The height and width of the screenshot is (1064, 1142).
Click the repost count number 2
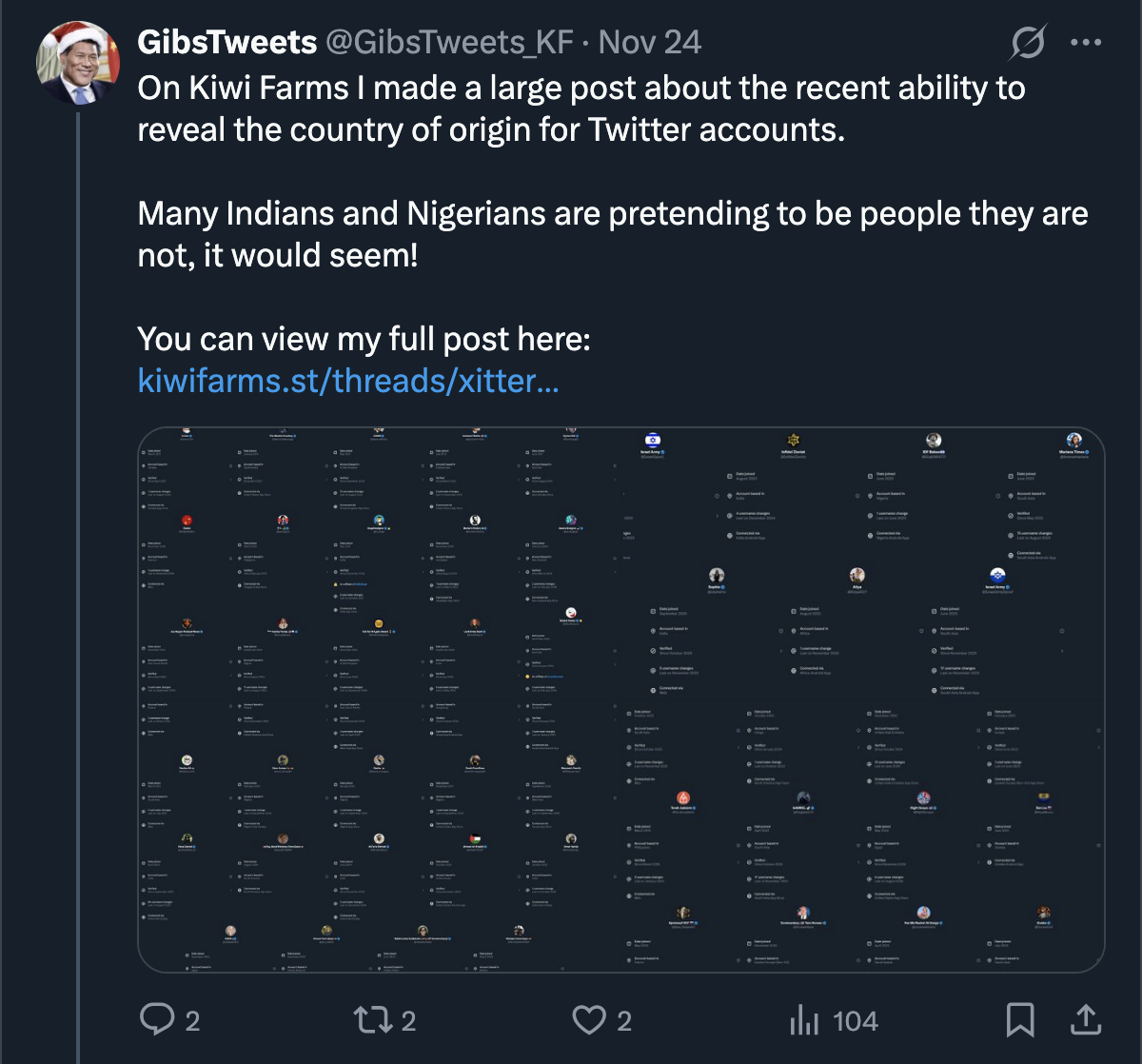click(408, 1021)
